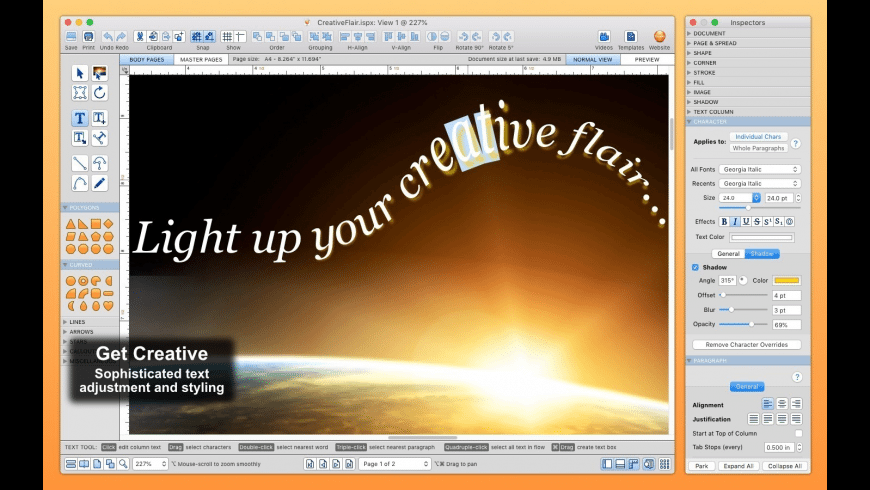The height and width of the screenshot is (490, 870).
Task: Enable Start at Top of Column
Action: click(x=798, y=433)
